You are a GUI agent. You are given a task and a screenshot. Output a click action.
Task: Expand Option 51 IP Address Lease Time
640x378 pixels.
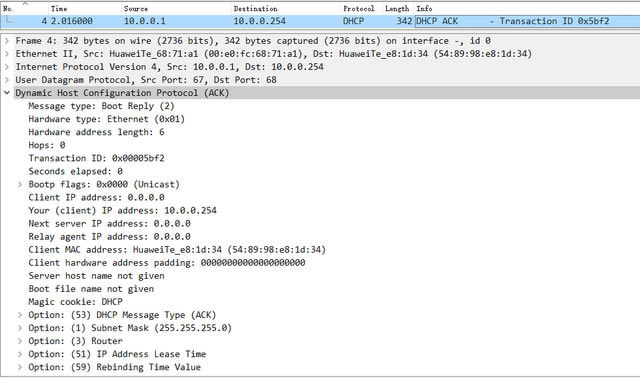(20, 354)
